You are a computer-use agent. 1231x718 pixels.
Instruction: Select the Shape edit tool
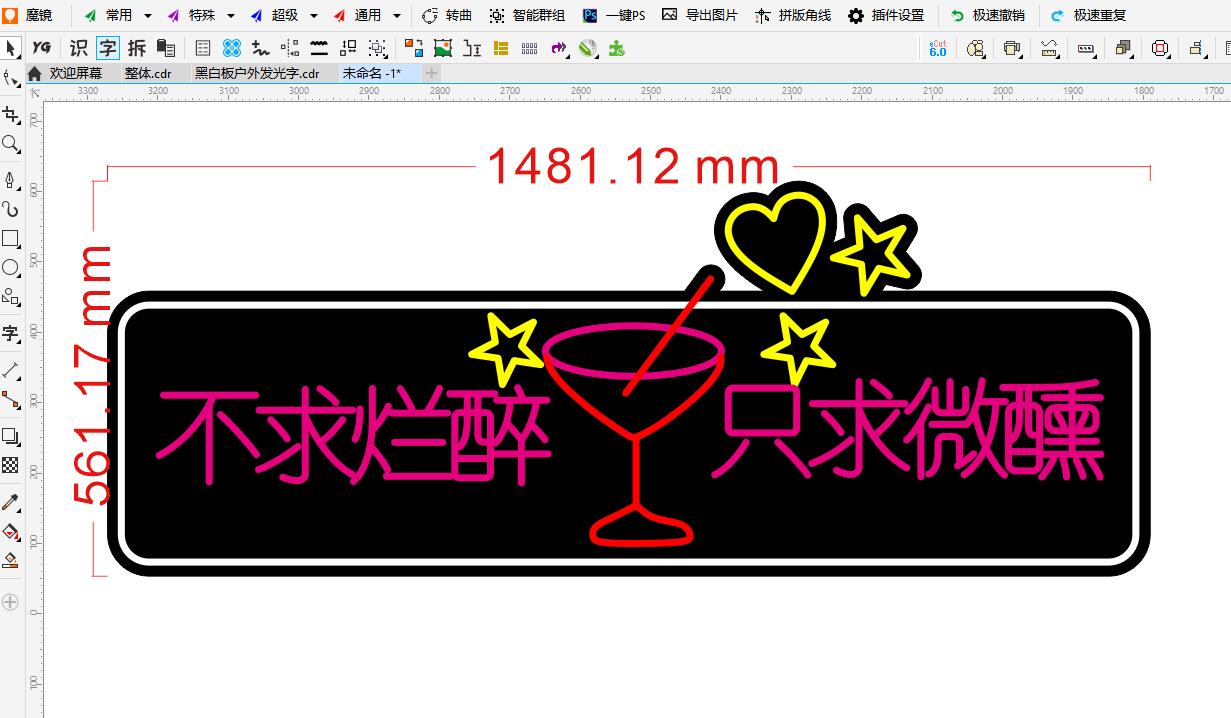(x=10, y=78)
